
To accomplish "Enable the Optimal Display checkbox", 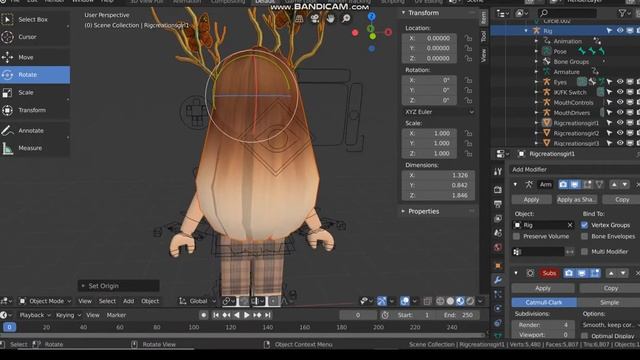I will tap(584, 336).
